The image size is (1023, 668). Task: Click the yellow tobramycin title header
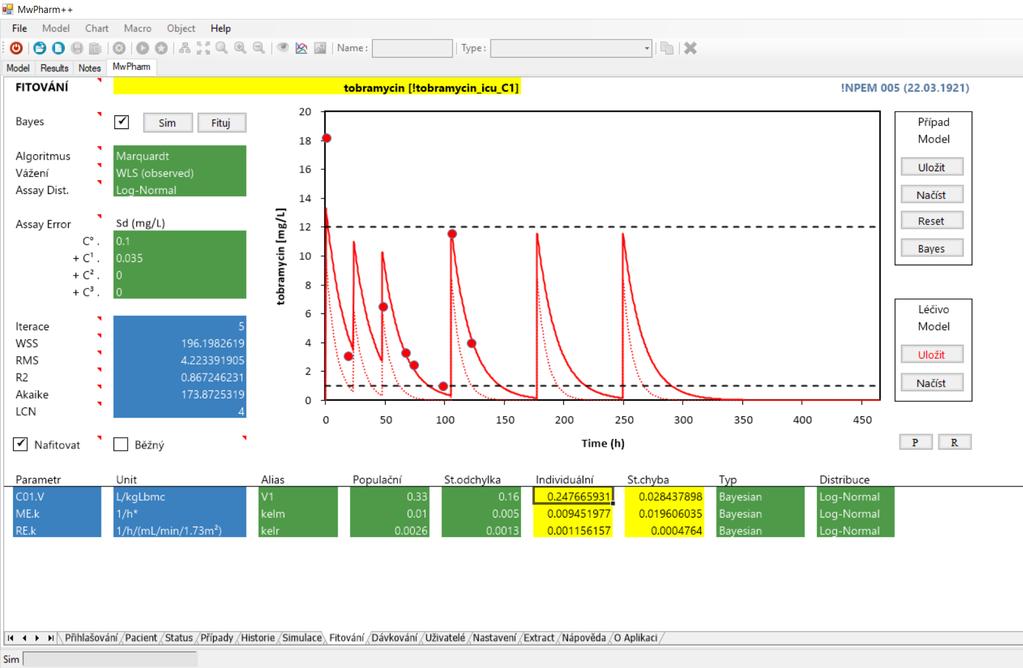point(317,87)
